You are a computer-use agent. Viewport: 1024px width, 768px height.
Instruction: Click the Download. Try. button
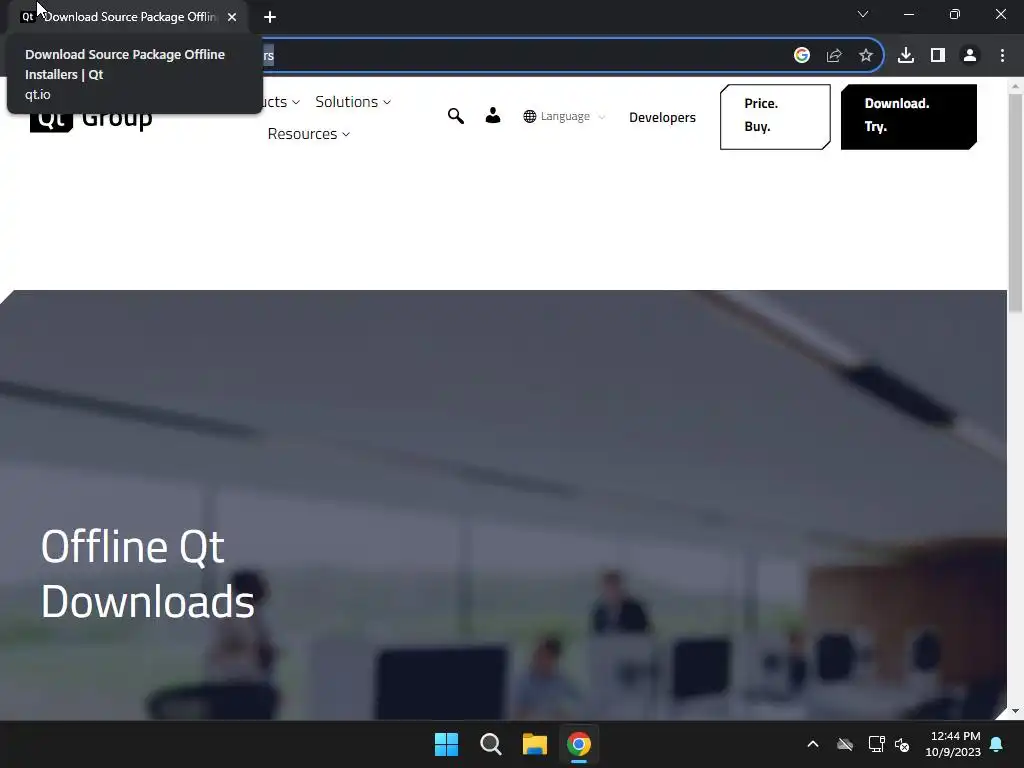[908, 116]
